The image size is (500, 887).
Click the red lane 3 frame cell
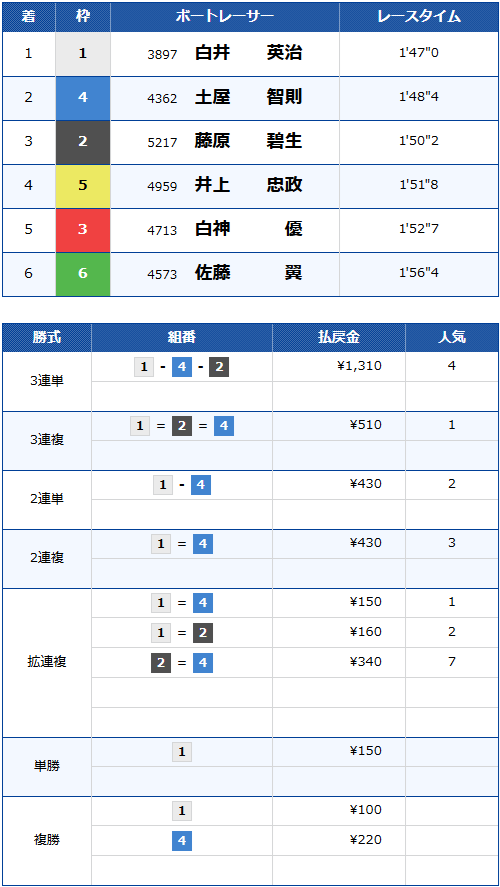(x=83, y=230)
